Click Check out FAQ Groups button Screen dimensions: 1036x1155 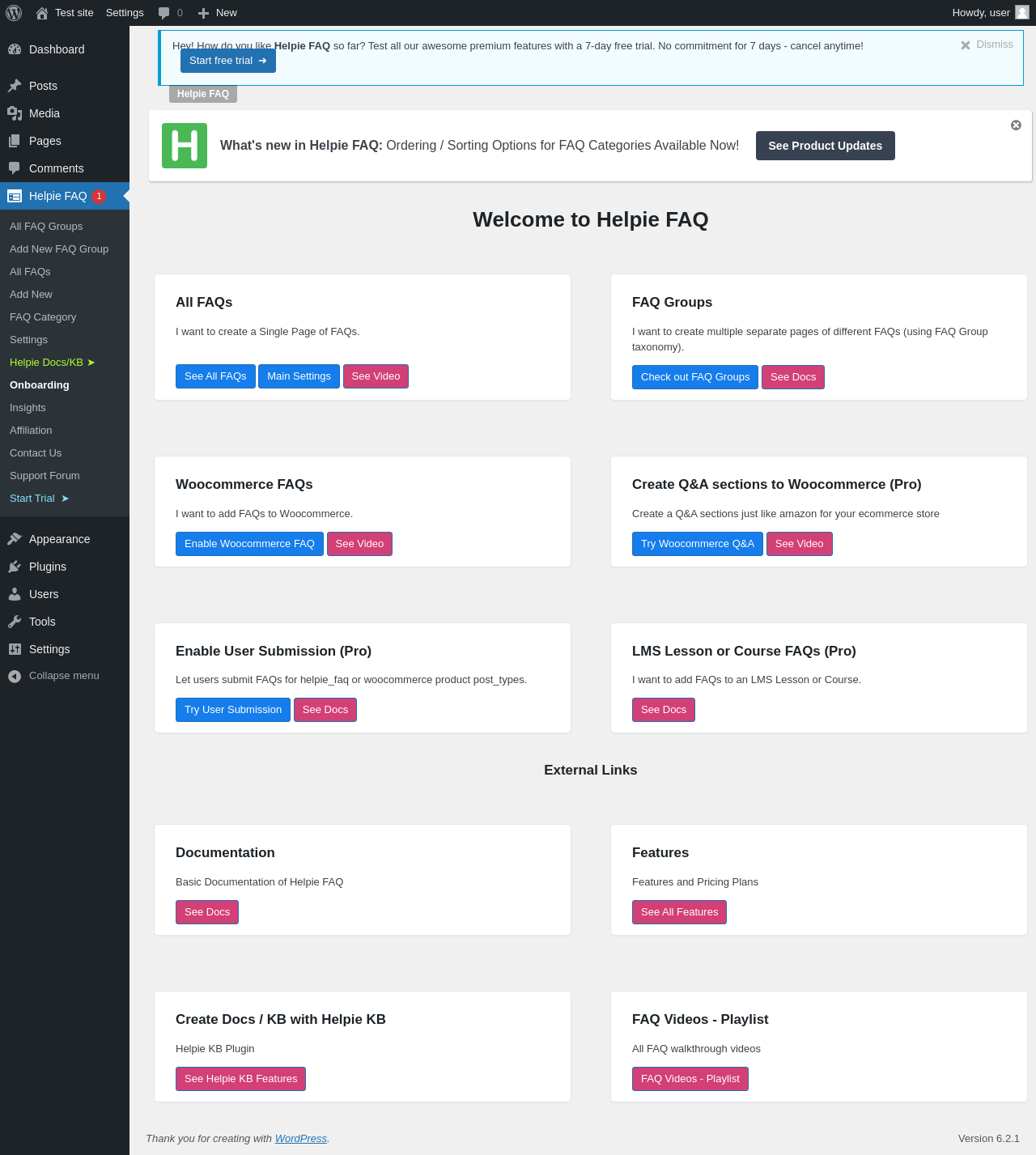(x=695, y=377)
